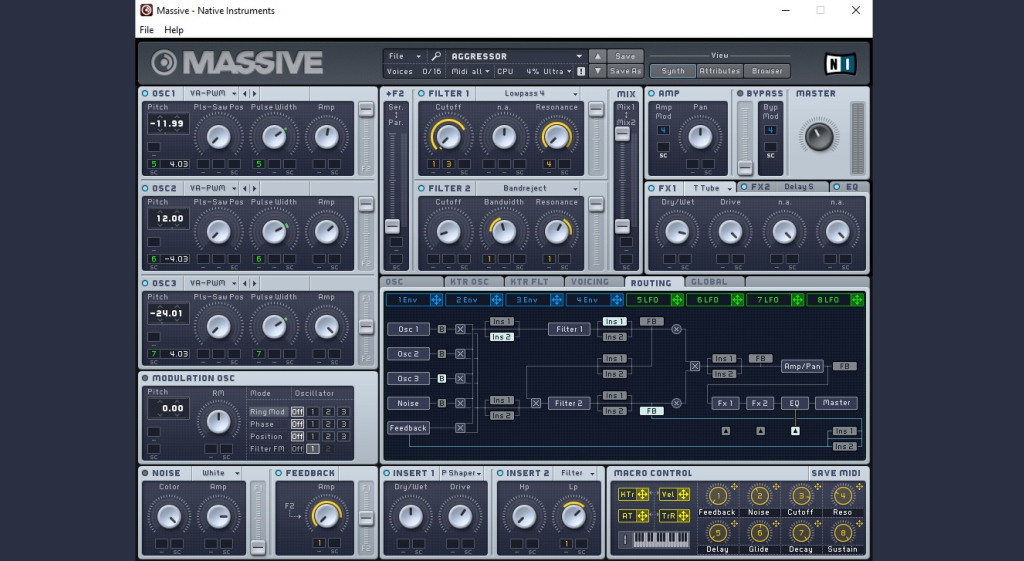Viewport: 1024px width, 561px height.
Task: Open Insert 1 P Shaper dropdown
Action: [461, 473]
